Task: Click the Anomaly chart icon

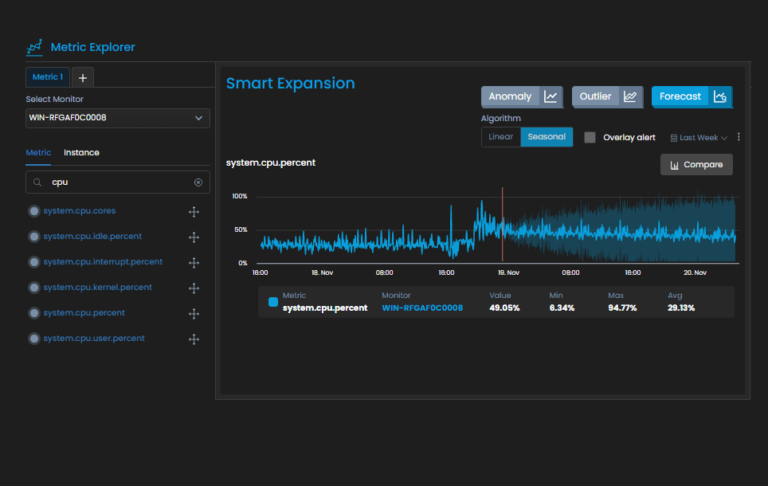Action: pos(551,97)
